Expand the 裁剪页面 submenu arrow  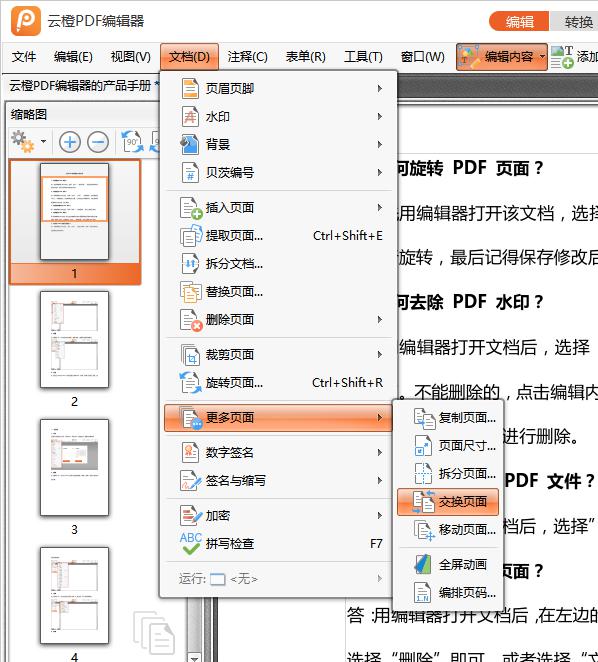[x=380, y=355]
